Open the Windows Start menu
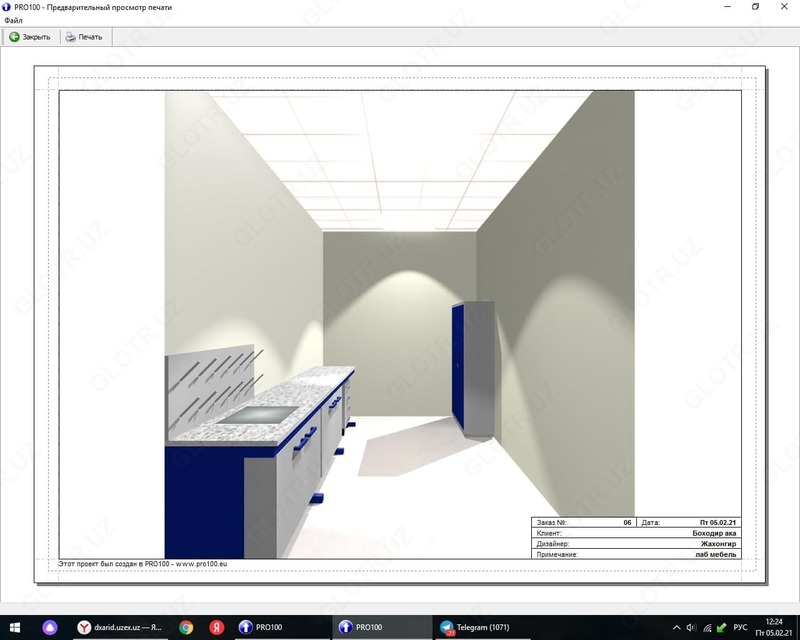This screenshot has height=640, width=800. point(16,627)
